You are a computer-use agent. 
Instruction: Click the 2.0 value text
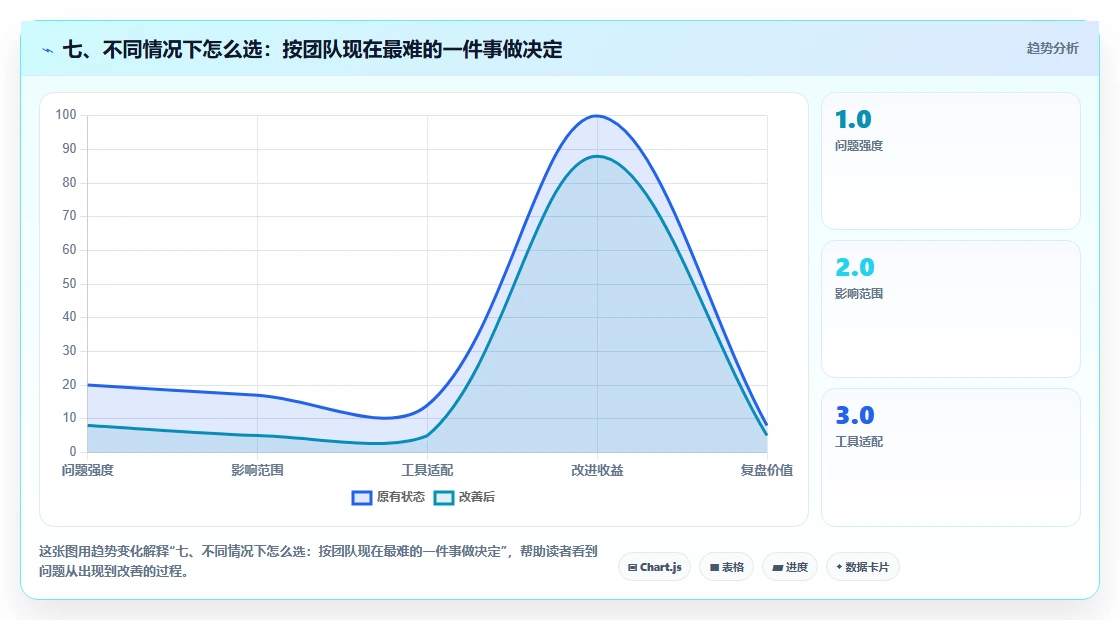click(x=855, y=267)
